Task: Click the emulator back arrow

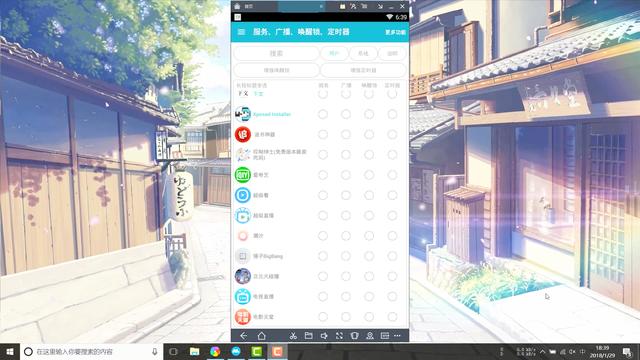Action: pyautogui.click(x=243, y=336)
